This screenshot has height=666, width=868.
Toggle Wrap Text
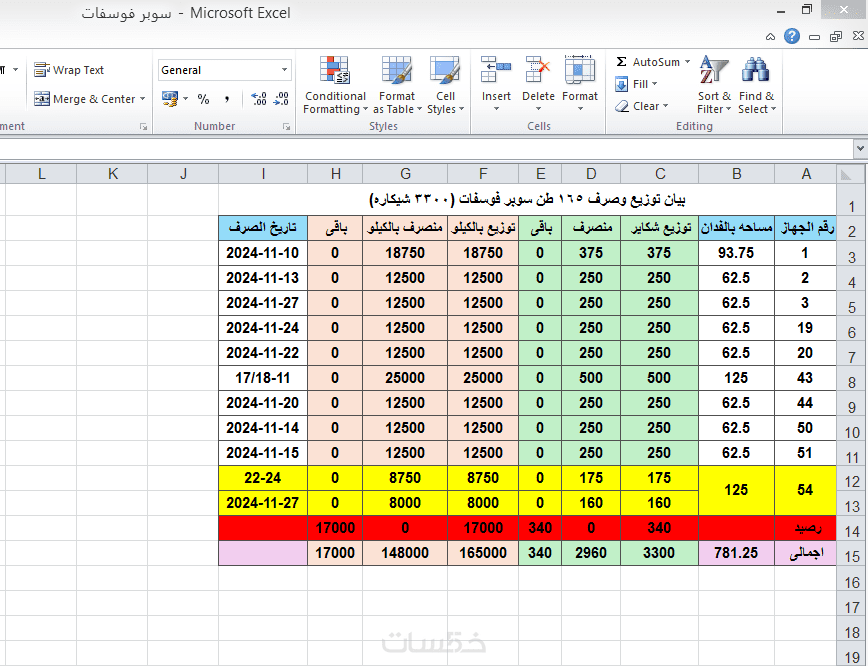tap(69, 70)
